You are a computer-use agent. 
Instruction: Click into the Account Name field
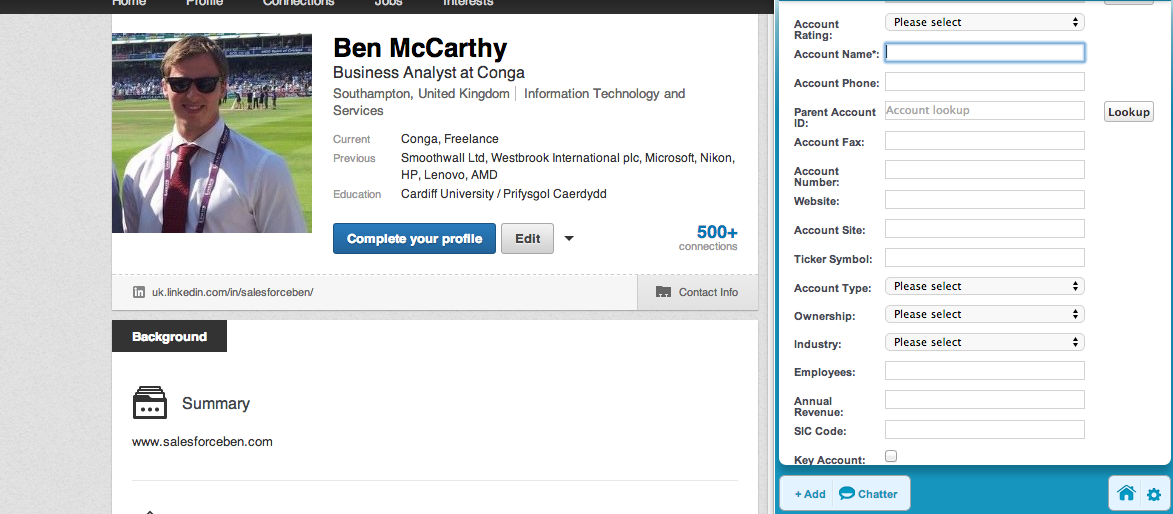click(x=984, y=52)
